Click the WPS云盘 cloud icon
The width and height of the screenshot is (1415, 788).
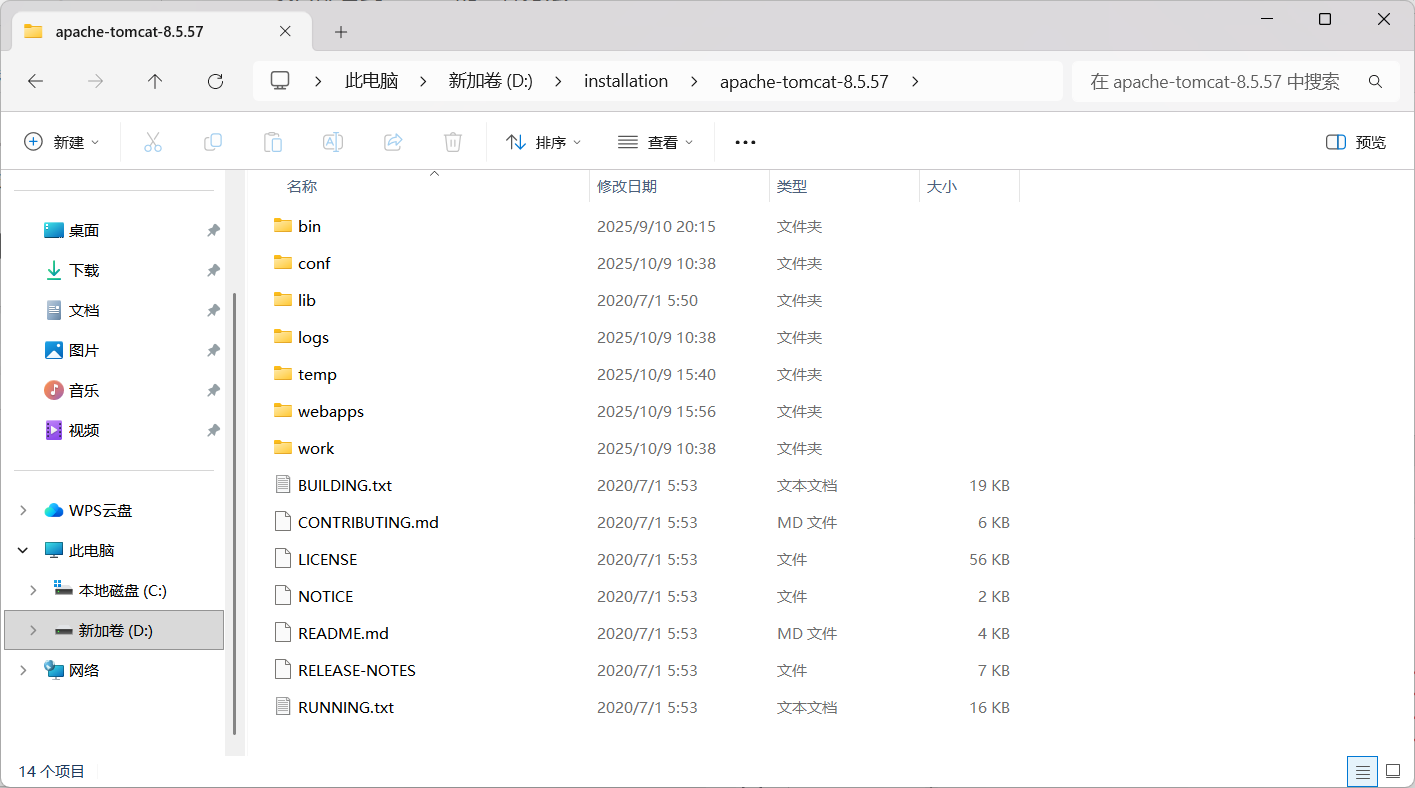[54, 510]
